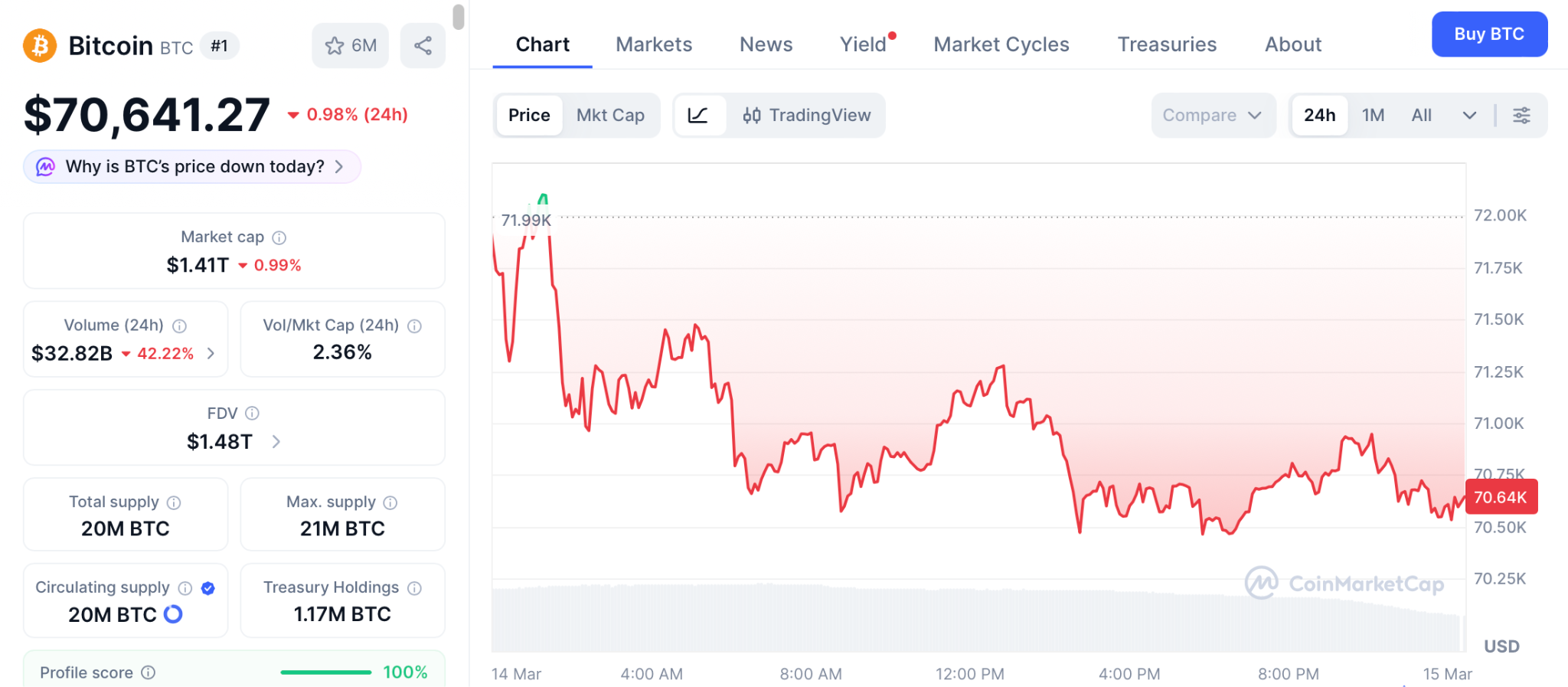Click the Profile score progress bar
Image resolution: width=1568 pixels, height=687 pixels.
point(326,672)
